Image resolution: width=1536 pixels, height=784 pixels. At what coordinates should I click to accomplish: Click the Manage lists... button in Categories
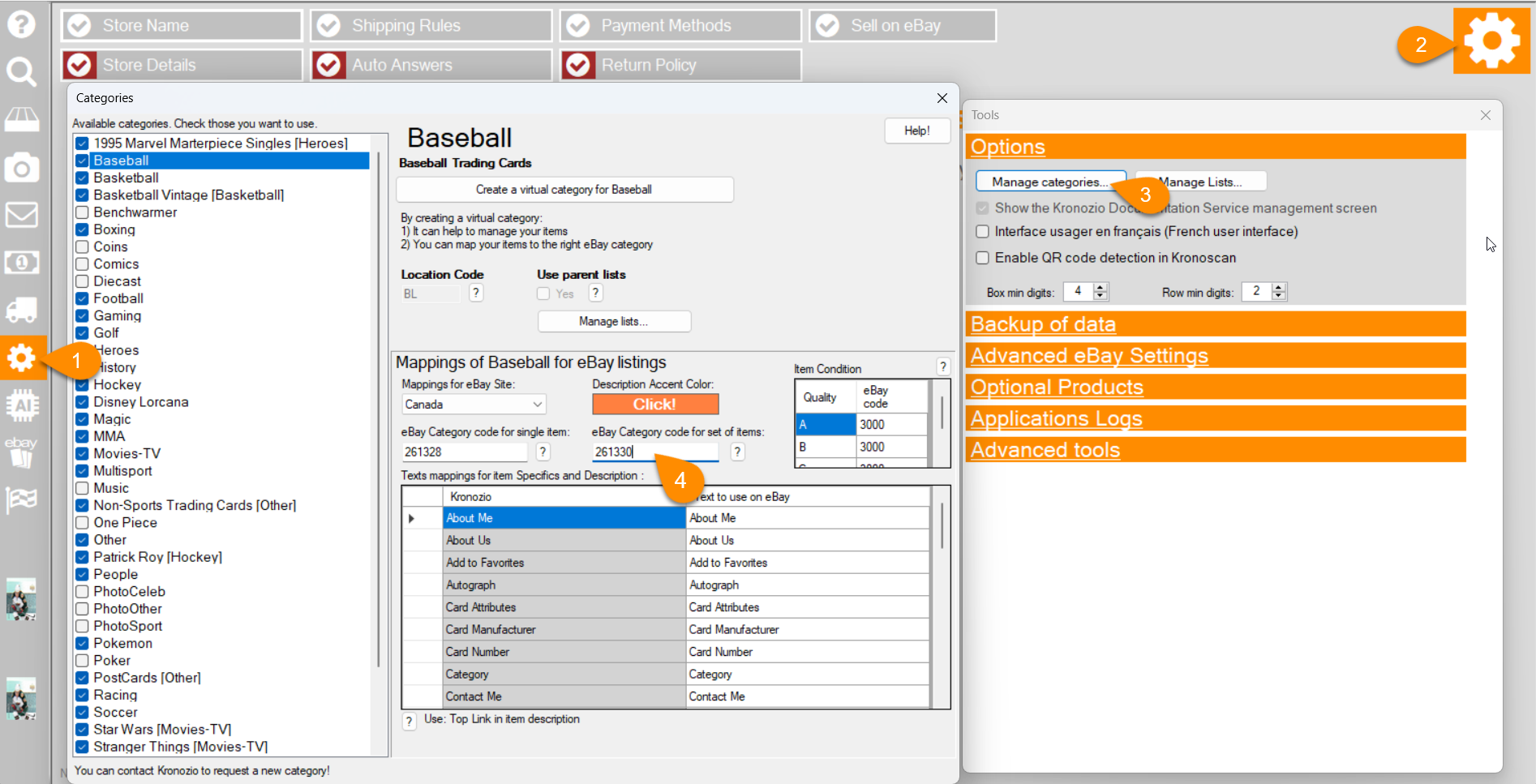pyautogui.click(x=614, y=322)
